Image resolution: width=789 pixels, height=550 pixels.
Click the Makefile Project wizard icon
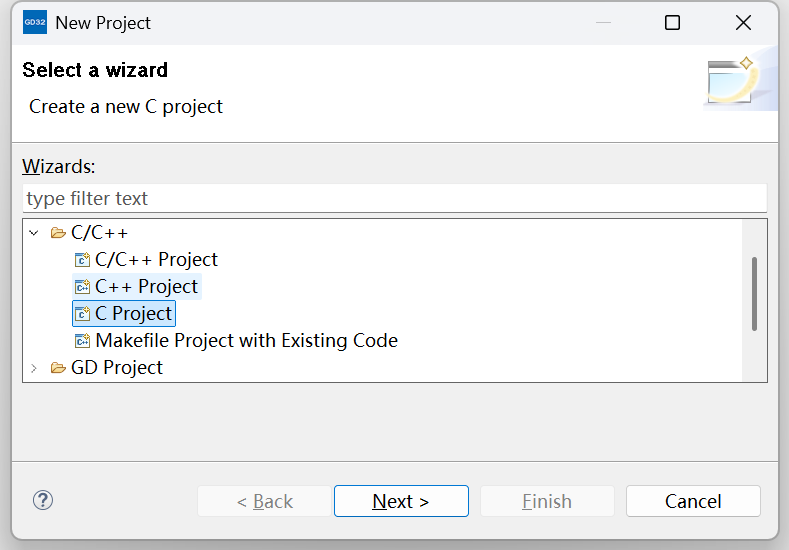[x=82, y=341]
